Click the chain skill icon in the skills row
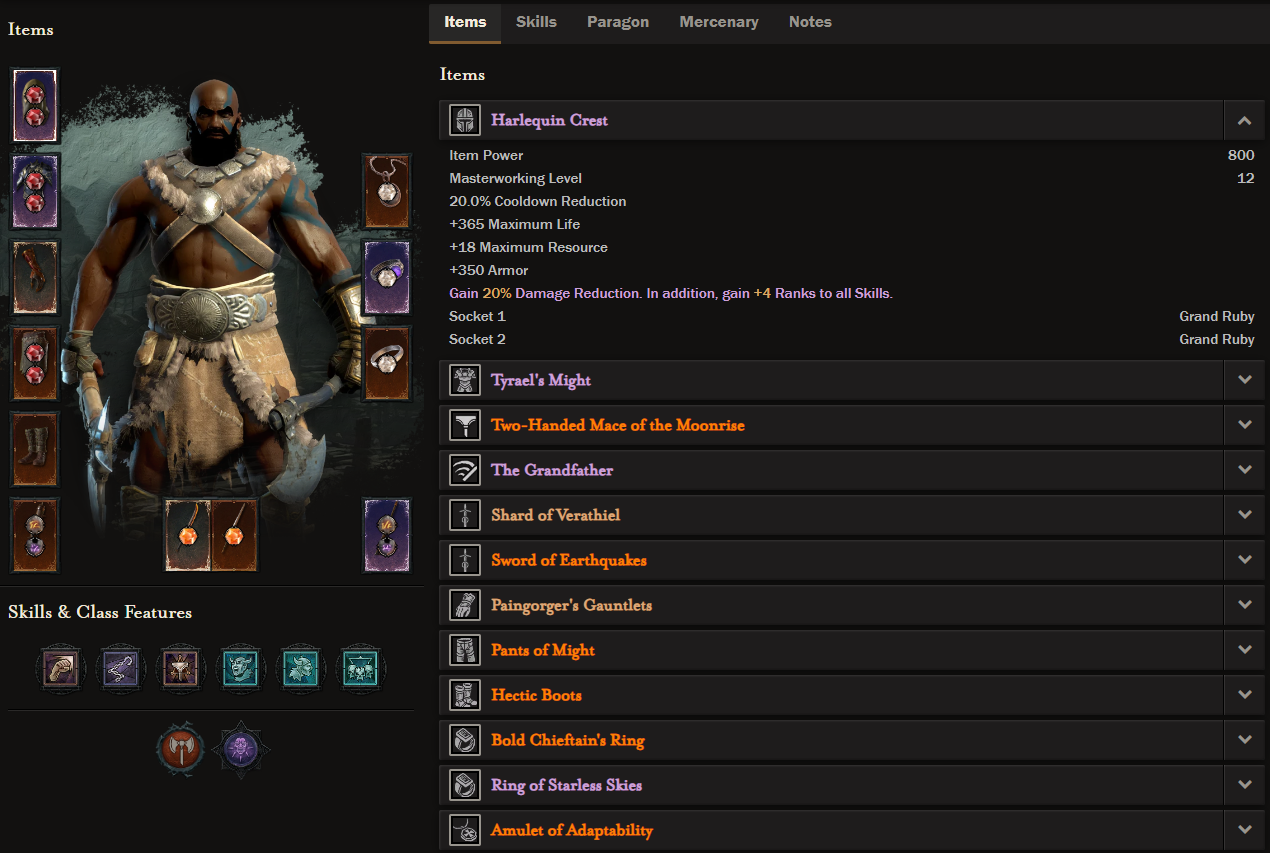1270x853 pixels. click(121, 668)
